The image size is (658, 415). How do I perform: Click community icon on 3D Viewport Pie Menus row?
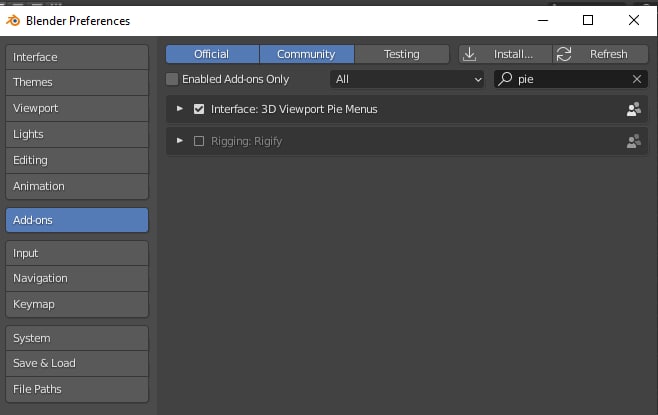point(634,109)
